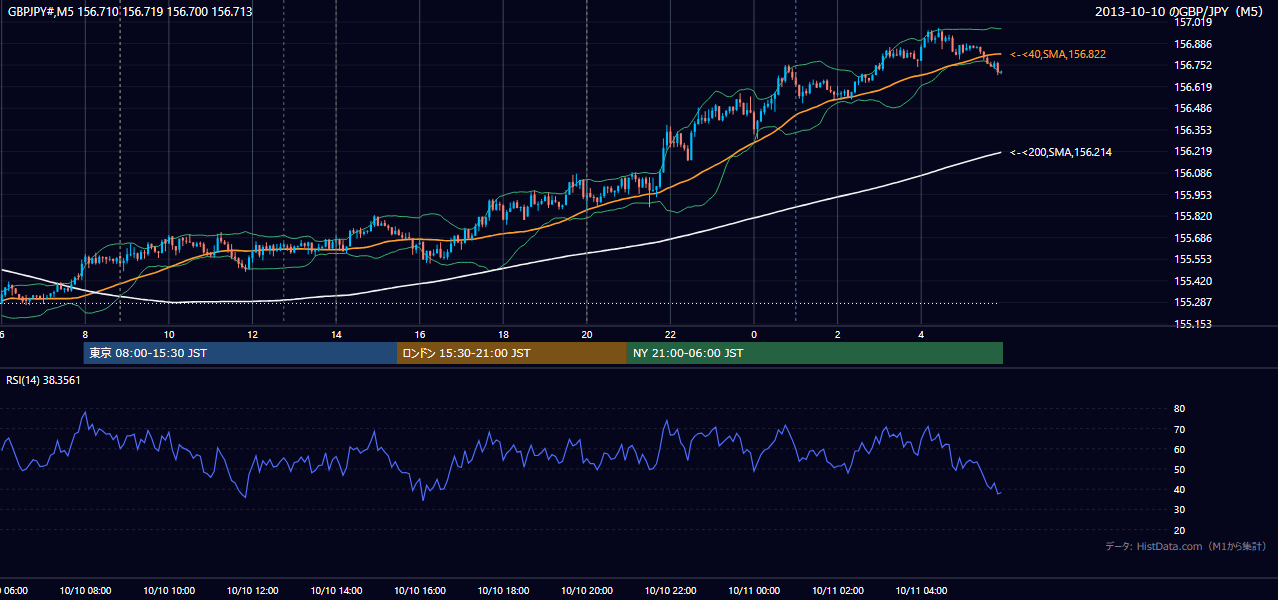Click price axis label 155.153
Screen dimensions: 1278x600
pos(1193,324)
